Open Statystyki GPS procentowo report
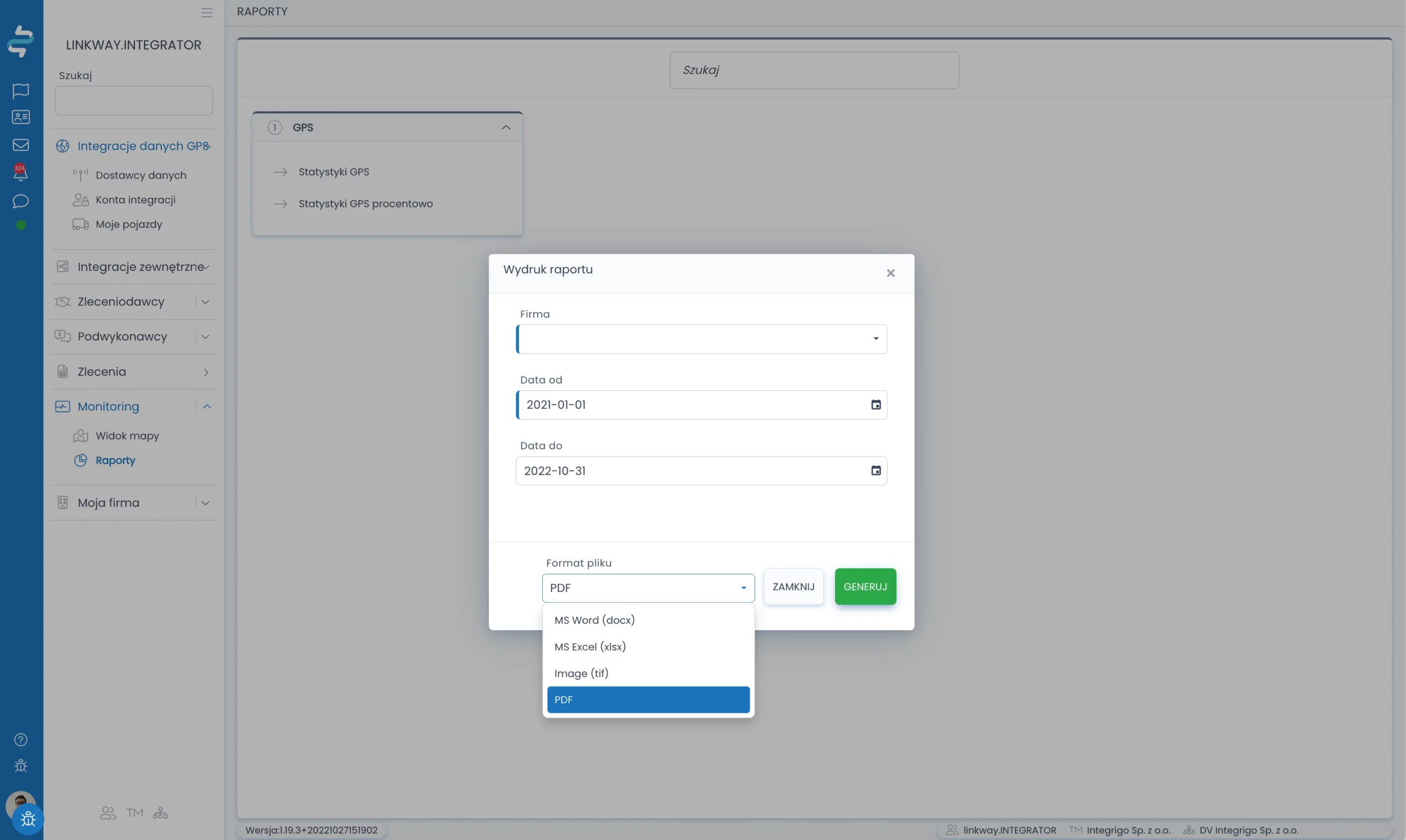The height and width of the screenshot is (840, 1406). tap(365, 204)
